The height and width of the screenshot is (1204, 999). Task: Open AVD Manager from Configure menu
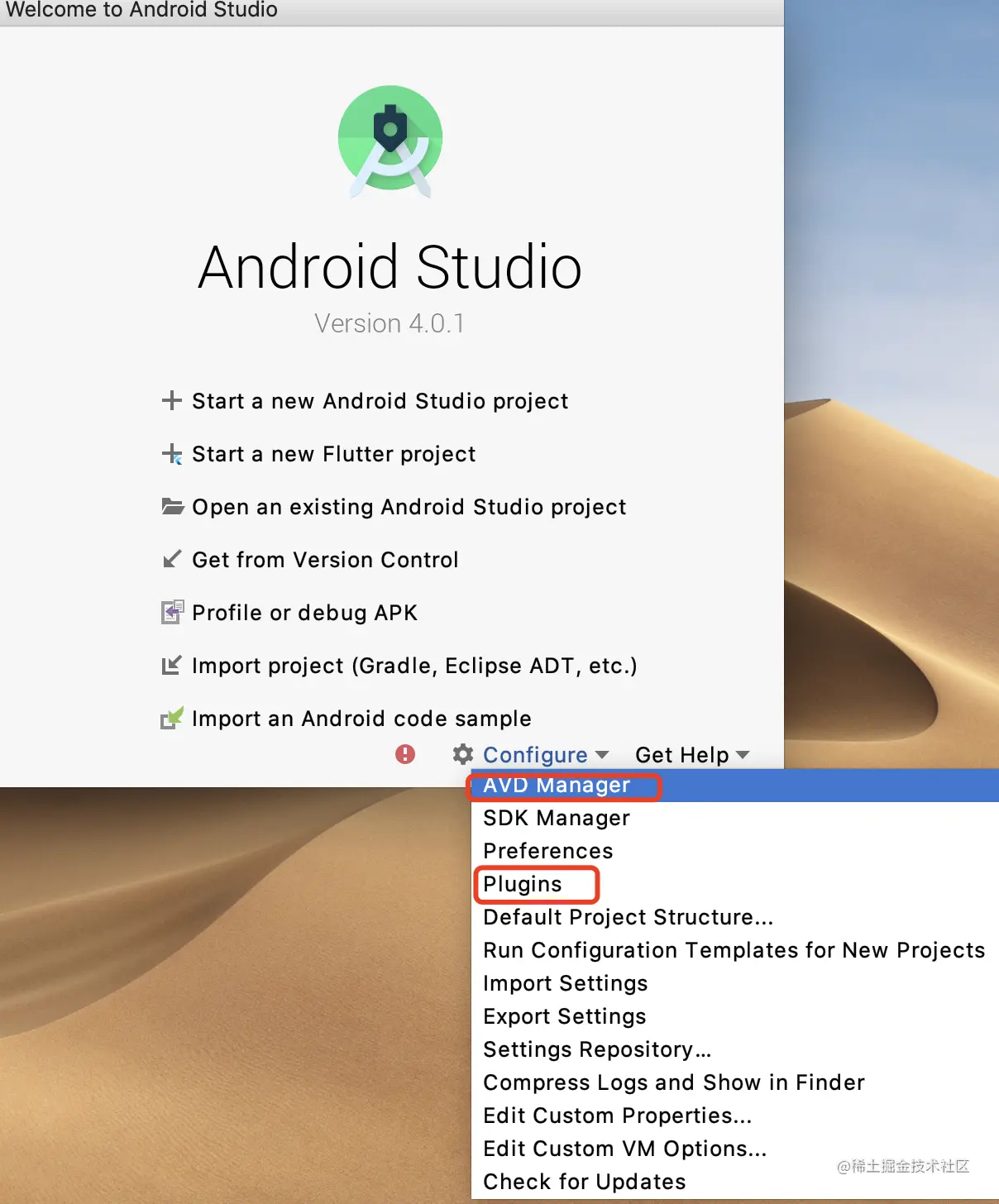pos(734,785)
